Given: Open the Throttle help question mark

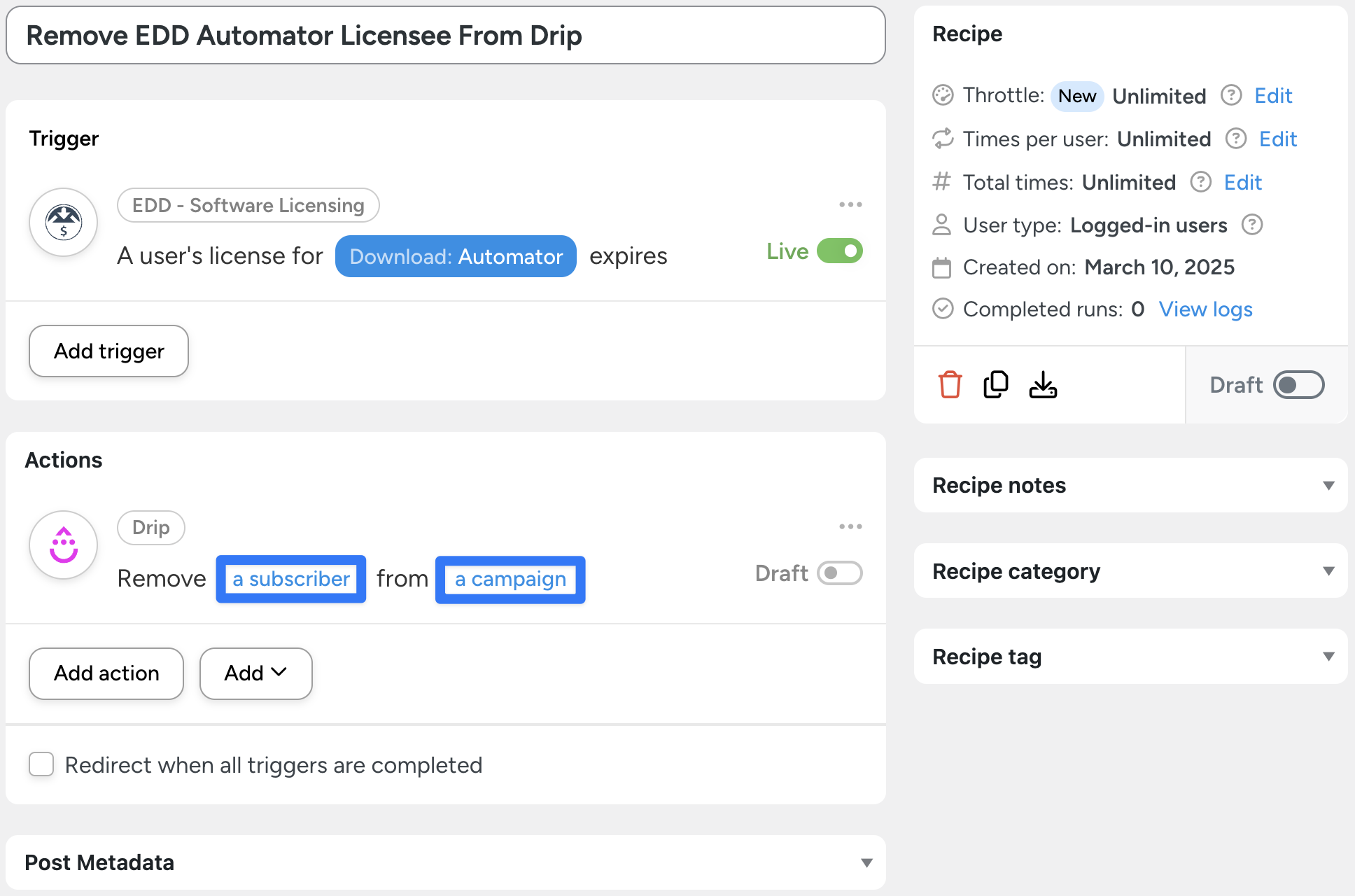Looking at the screenshot, I should click(x=1231, y=95).
